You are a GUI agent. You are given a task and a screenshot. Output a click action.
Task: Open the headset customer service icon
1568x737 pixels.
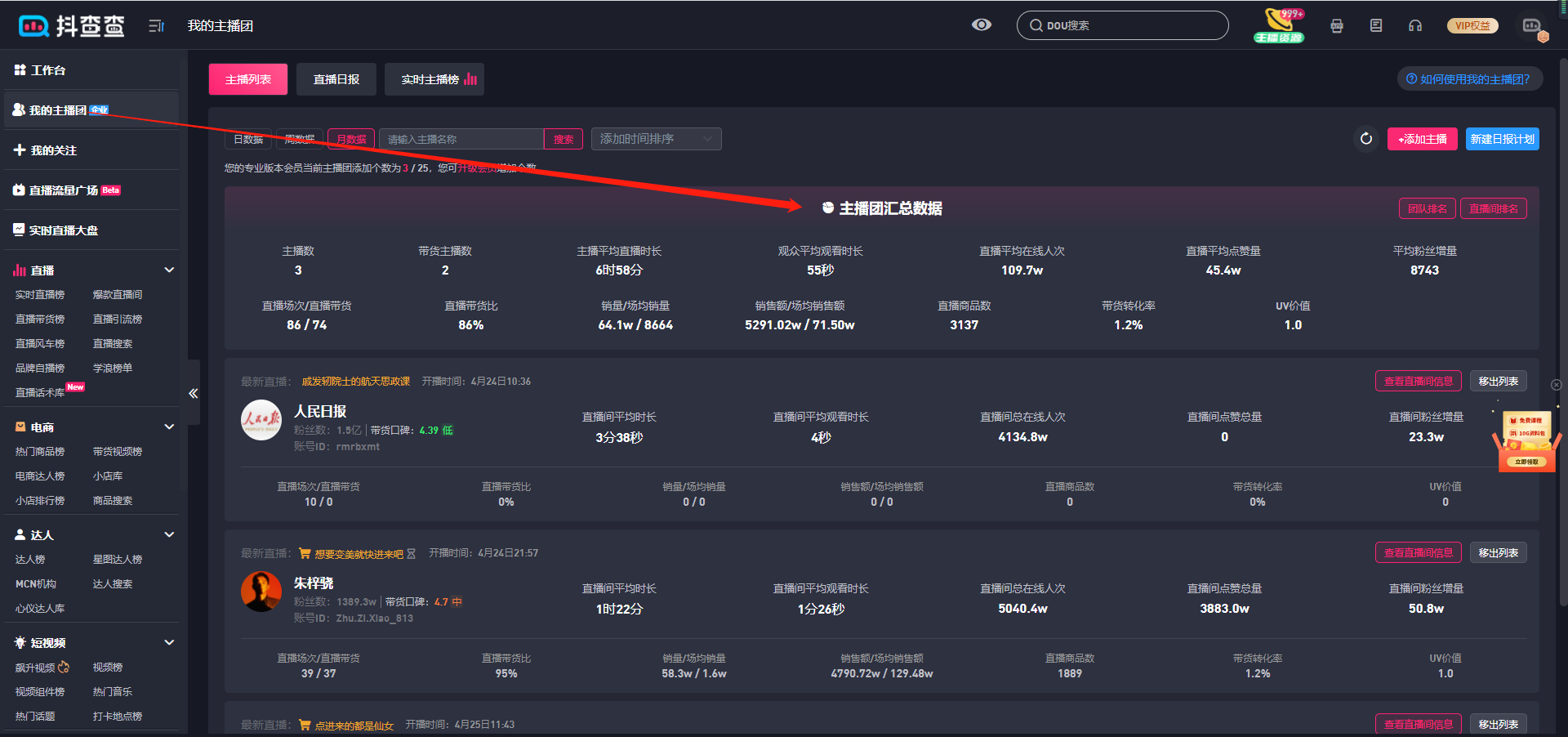point(1415,26)
